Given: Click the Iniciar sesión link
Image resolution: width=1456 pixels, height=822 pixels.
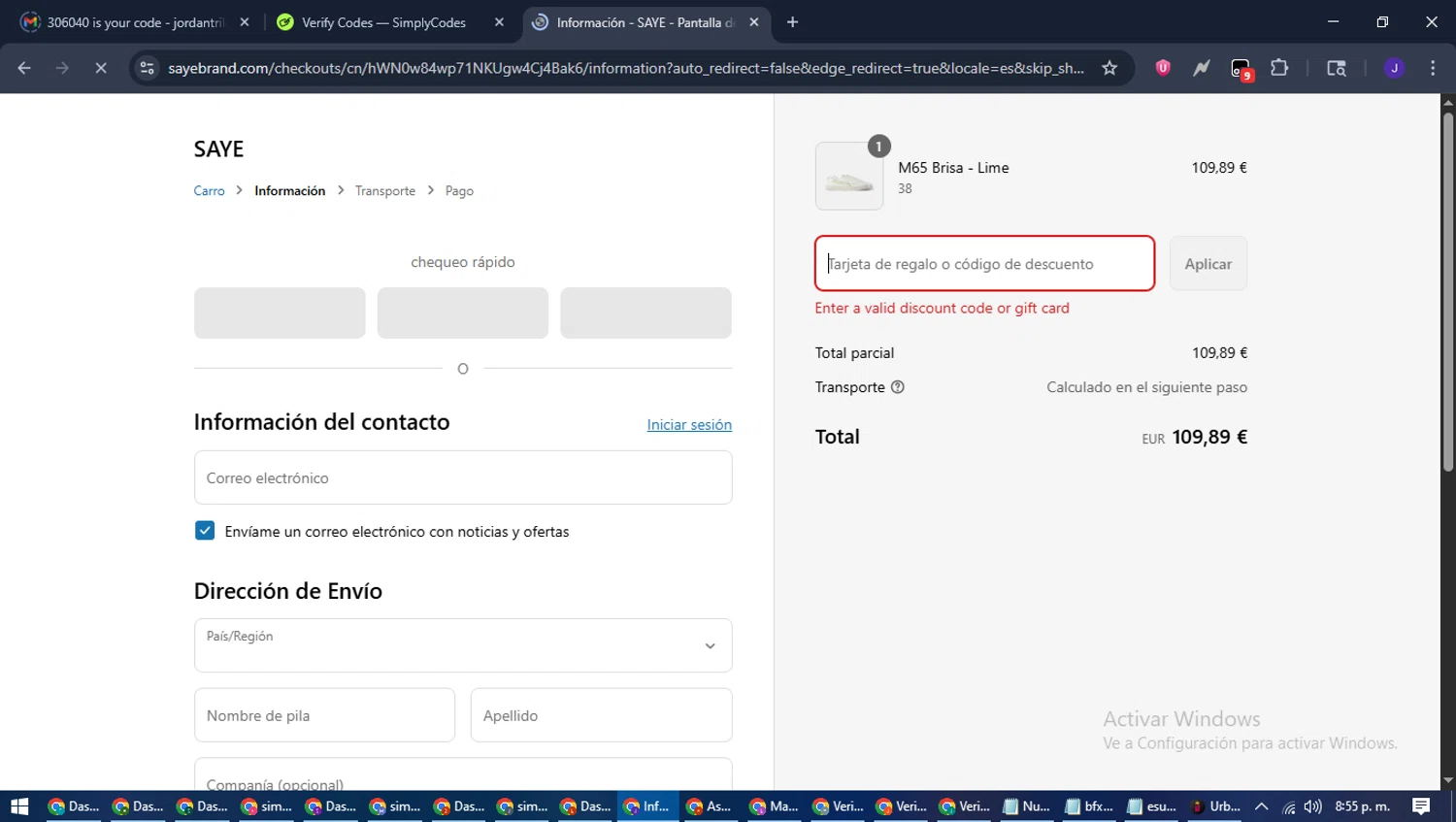Looking at the screenshot, I should click(689, 424).
